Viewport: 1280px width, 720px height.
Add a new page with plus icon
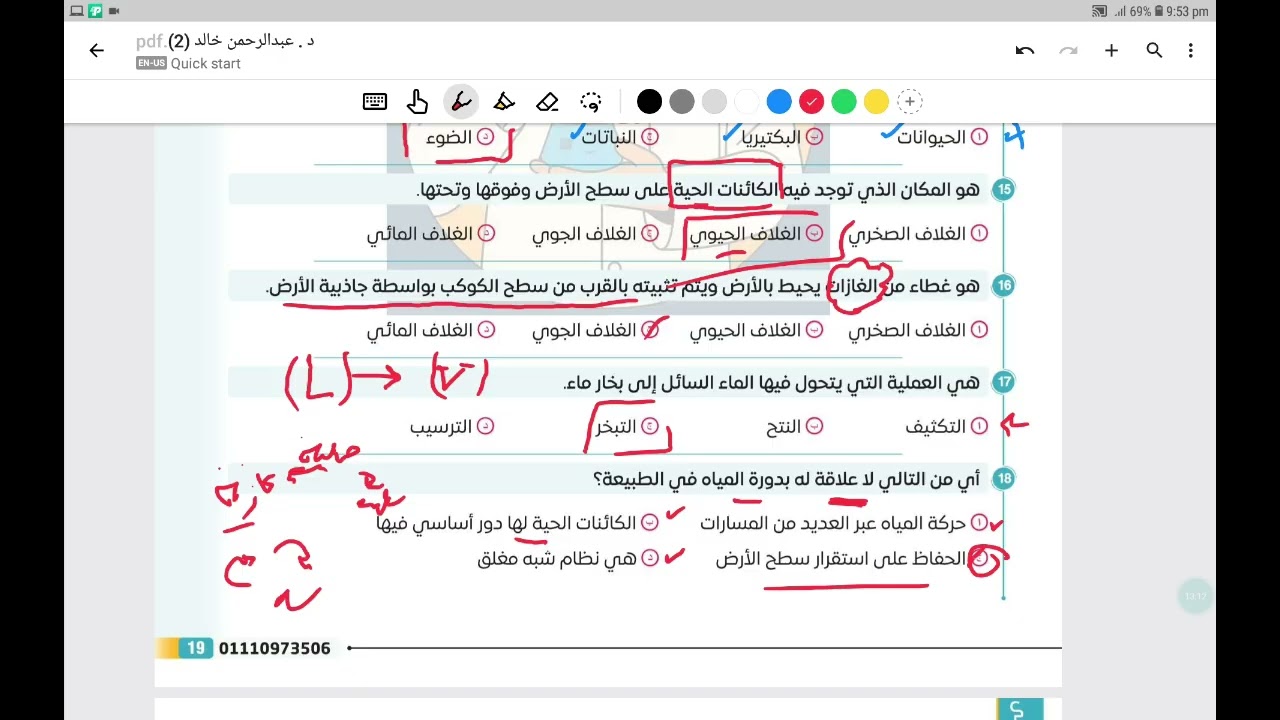coord(1111,50)
